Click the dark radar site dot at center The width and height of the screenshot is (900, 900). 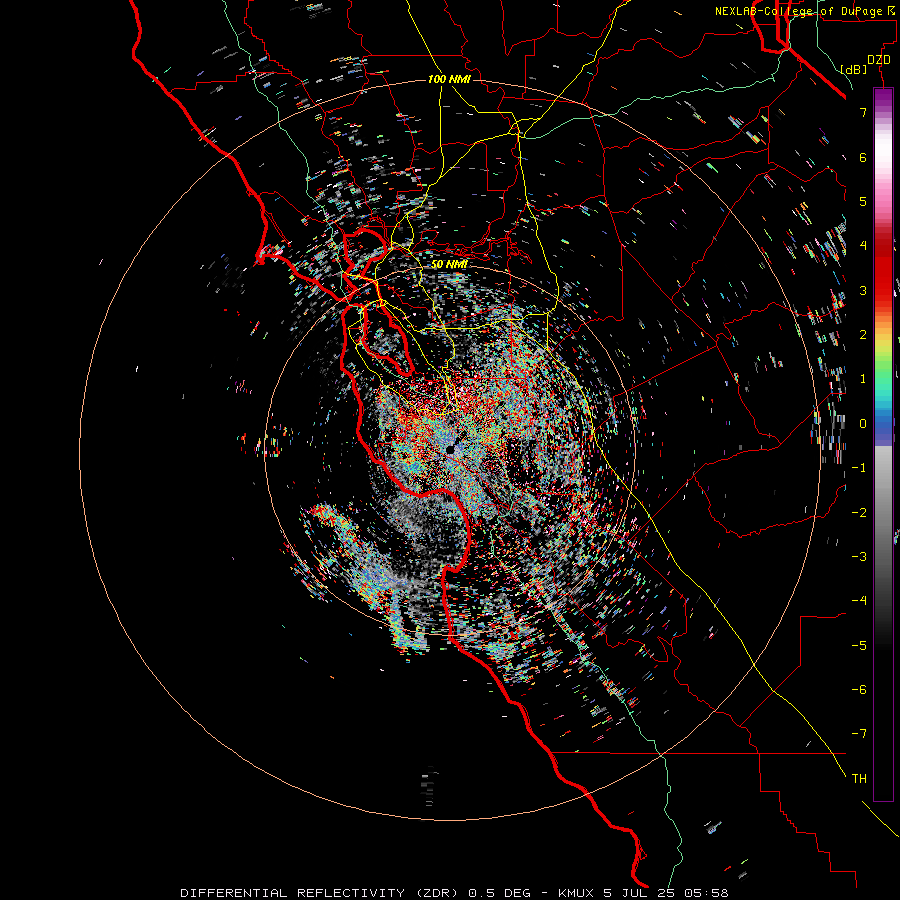(x=451, y=449)
